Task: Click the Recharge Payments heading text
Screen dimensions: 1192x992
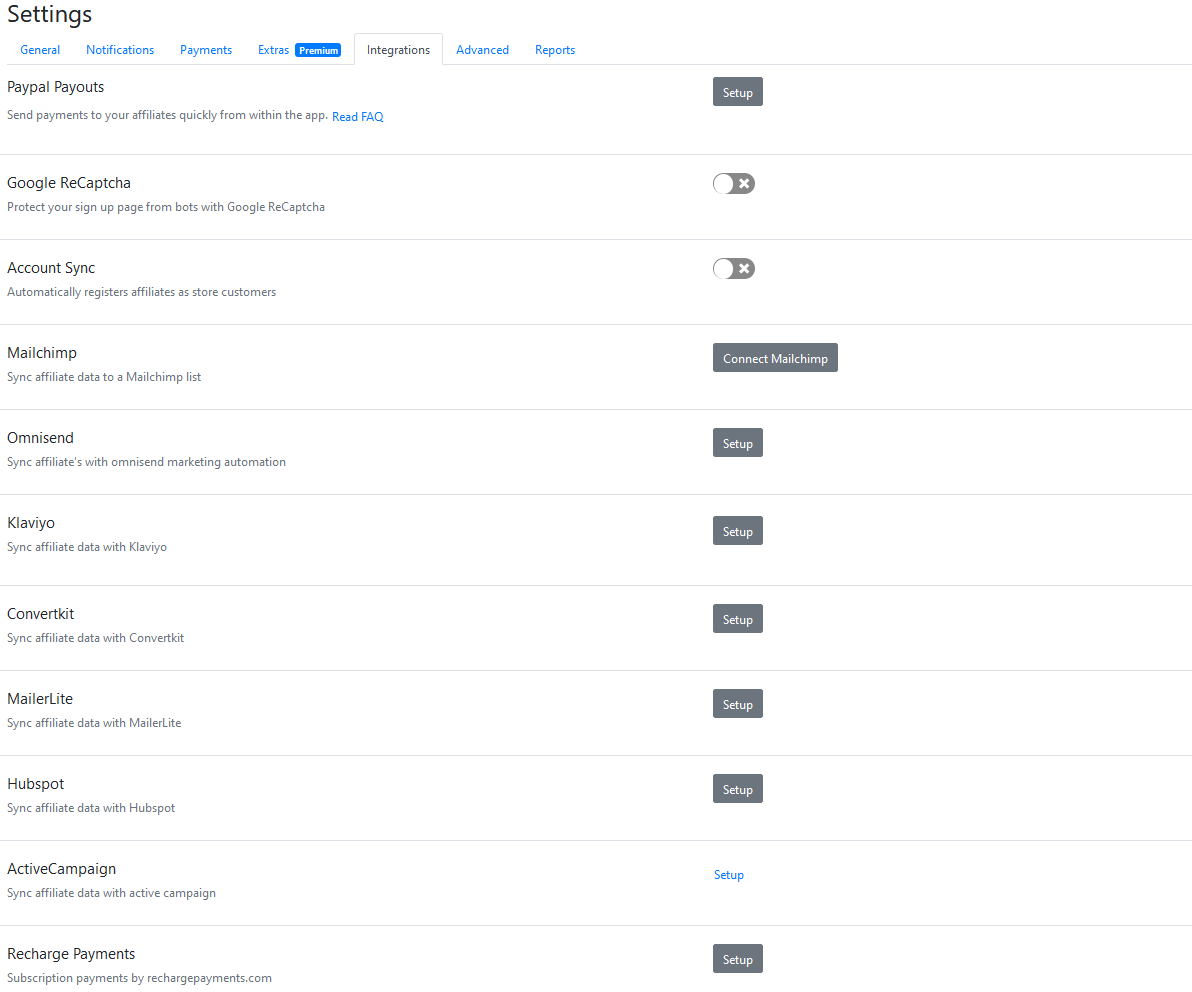Action: click(71, 954)
